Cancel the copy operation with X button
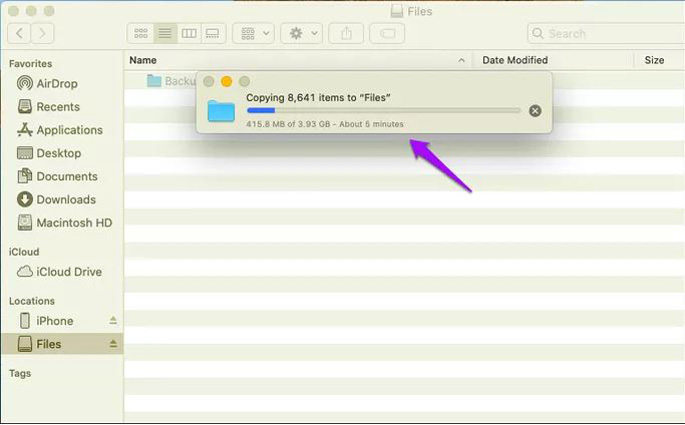Viewport: 685px width, 425px height. coord(535,110)
